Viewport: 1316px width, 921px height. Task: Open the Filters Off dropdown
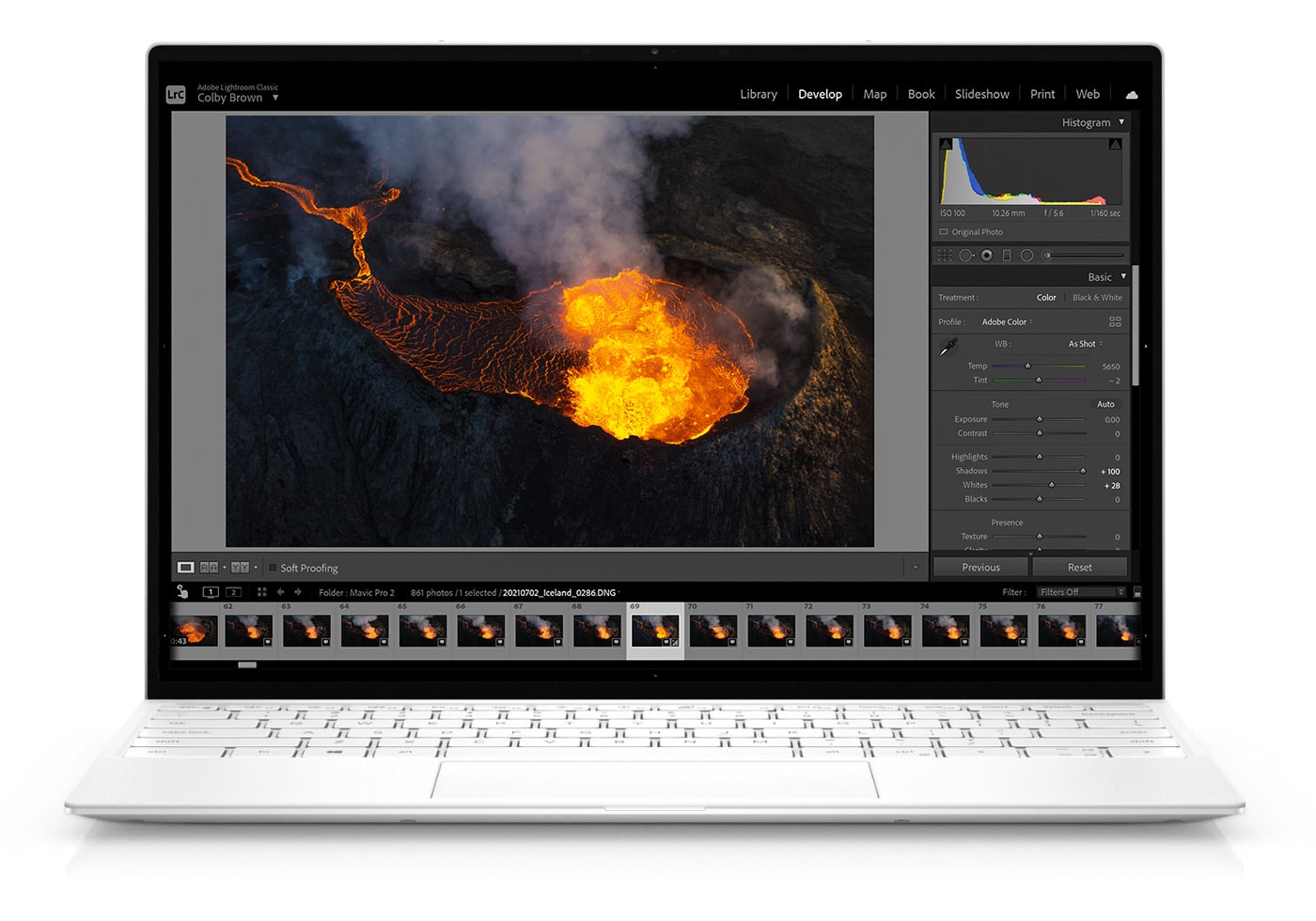(x=1081, y=592)
